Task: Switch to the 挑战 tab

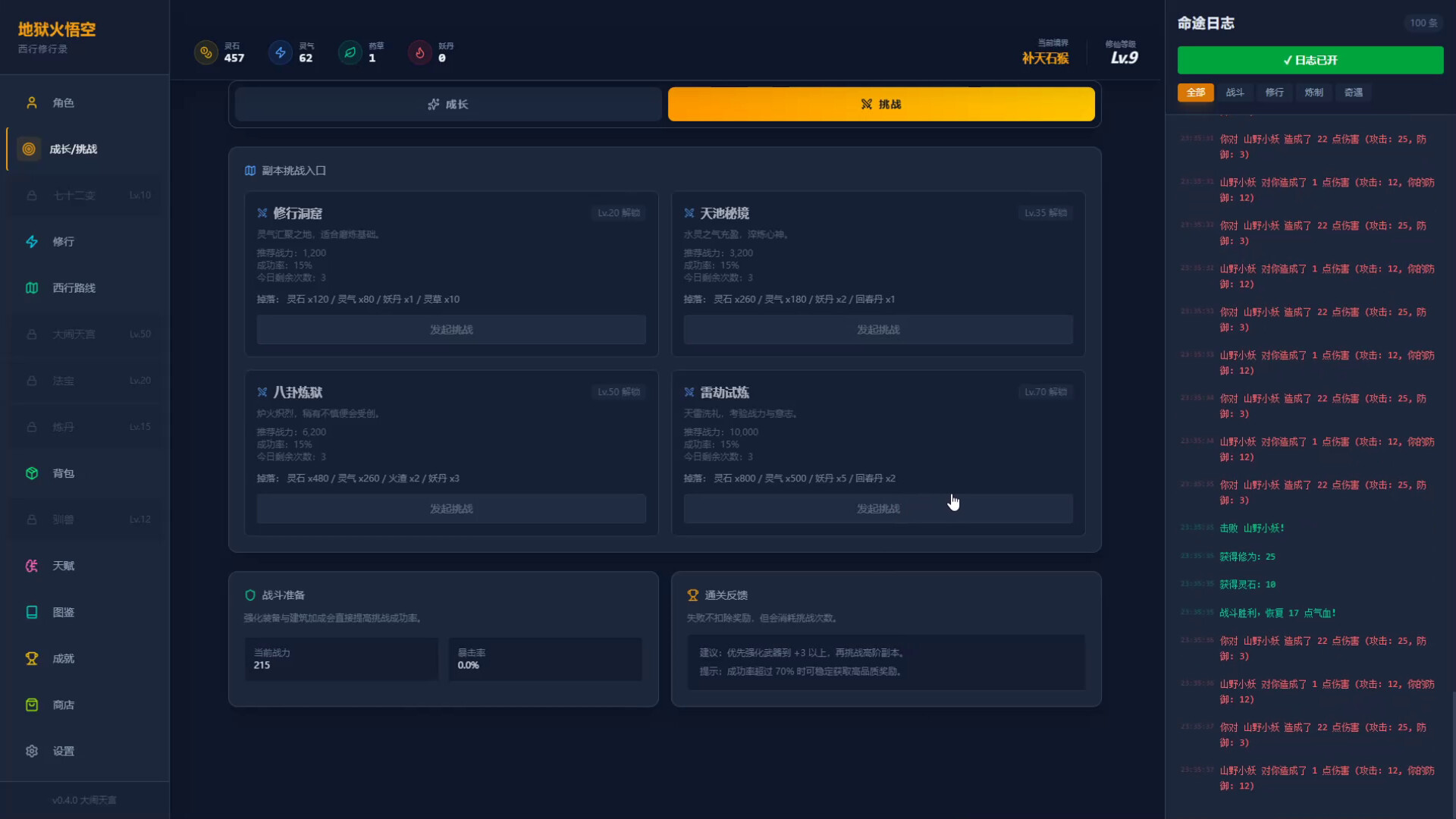Action: pos(881,104)
